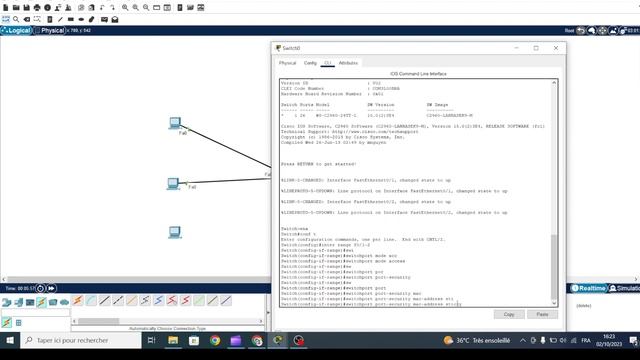Open the Config tab in Switch0 window
This screenshot has width=640, height=360.
point(310,63)
